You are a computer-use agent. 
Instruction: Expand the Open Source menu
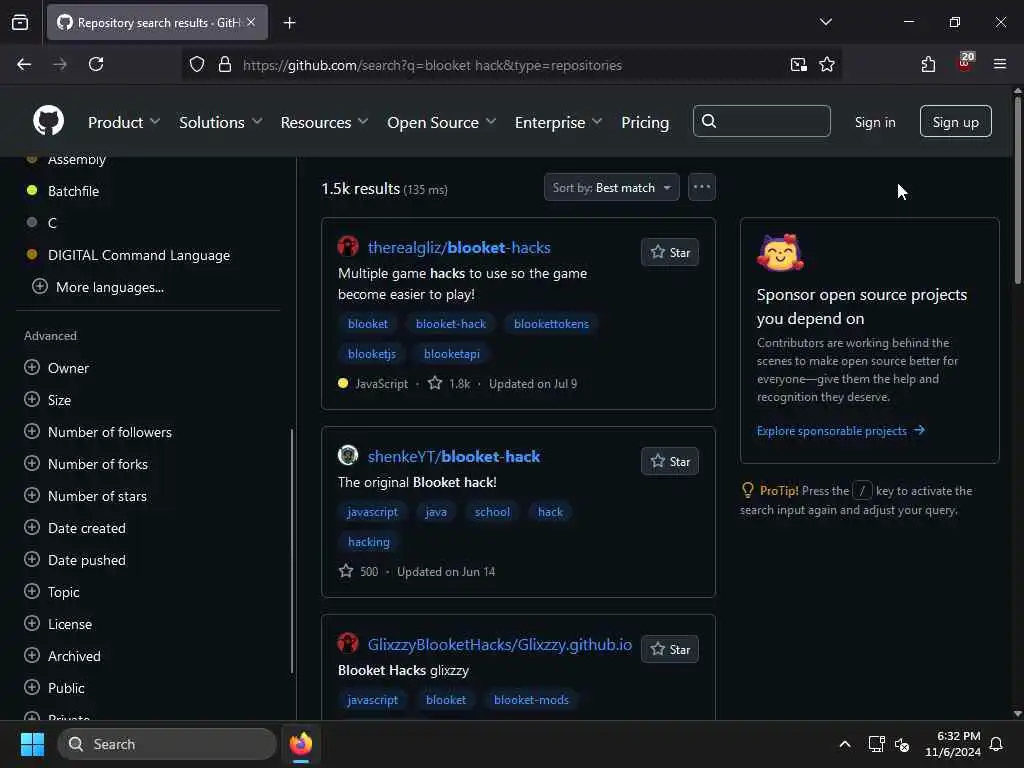pos(441,122)
